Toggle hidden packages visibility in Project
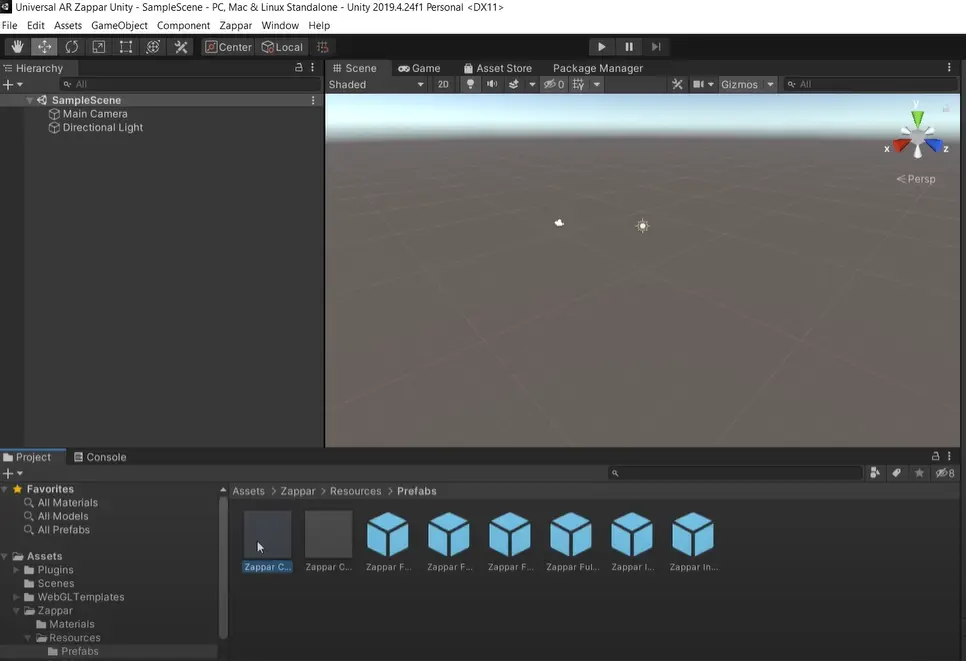The width and height of the screenshot is (966, 661). 944,473
